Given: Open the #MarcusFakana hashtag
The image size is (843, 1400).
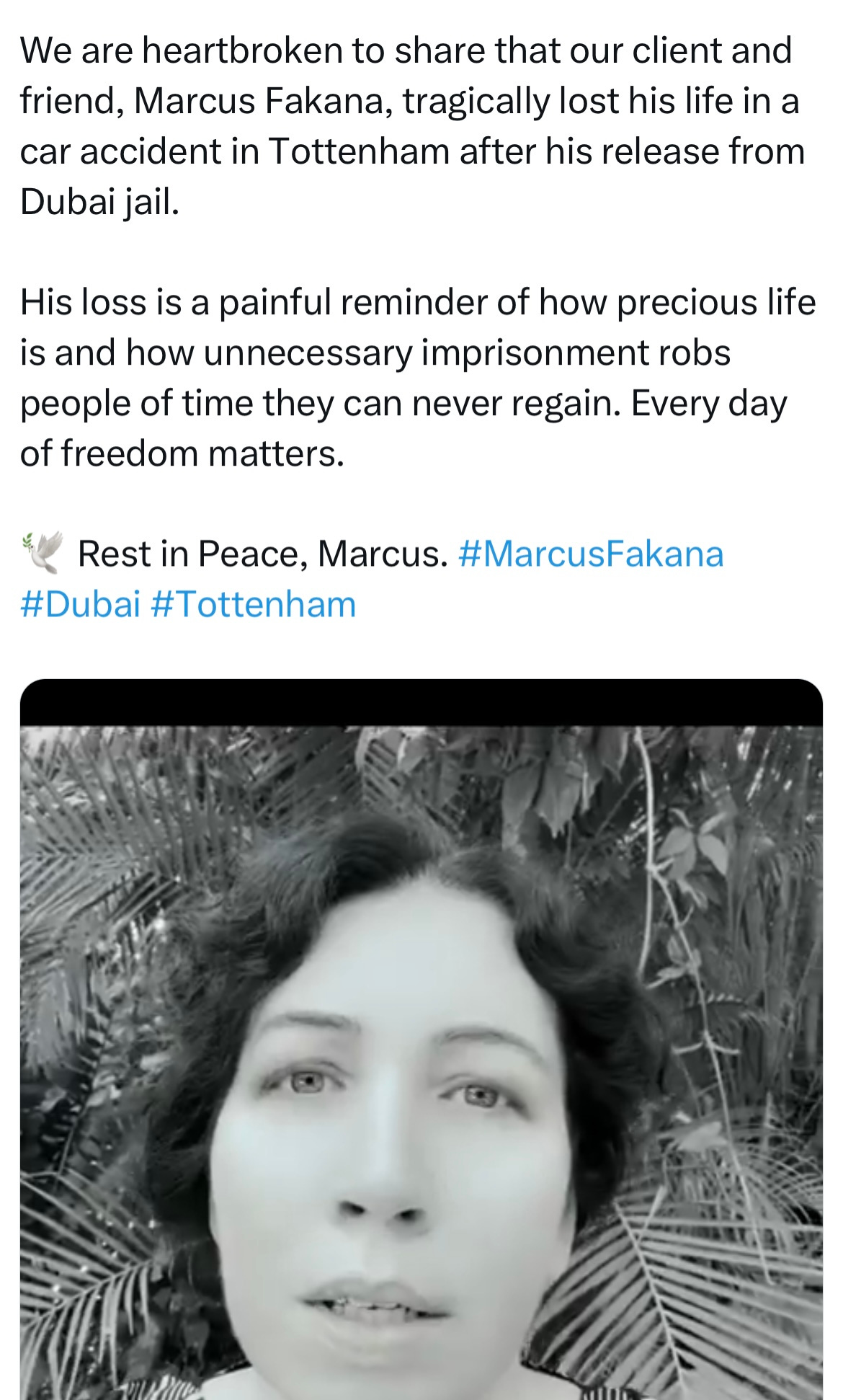Looking at the screenshot, I should pyautogui.click(x=591, y=554).
